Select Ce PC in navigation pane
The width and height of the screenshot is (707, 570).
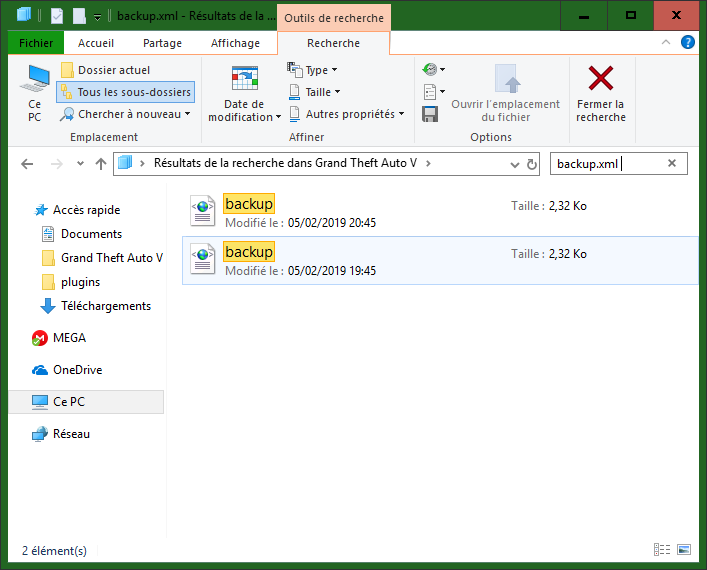pyautogui.click(x=86, y=402)
